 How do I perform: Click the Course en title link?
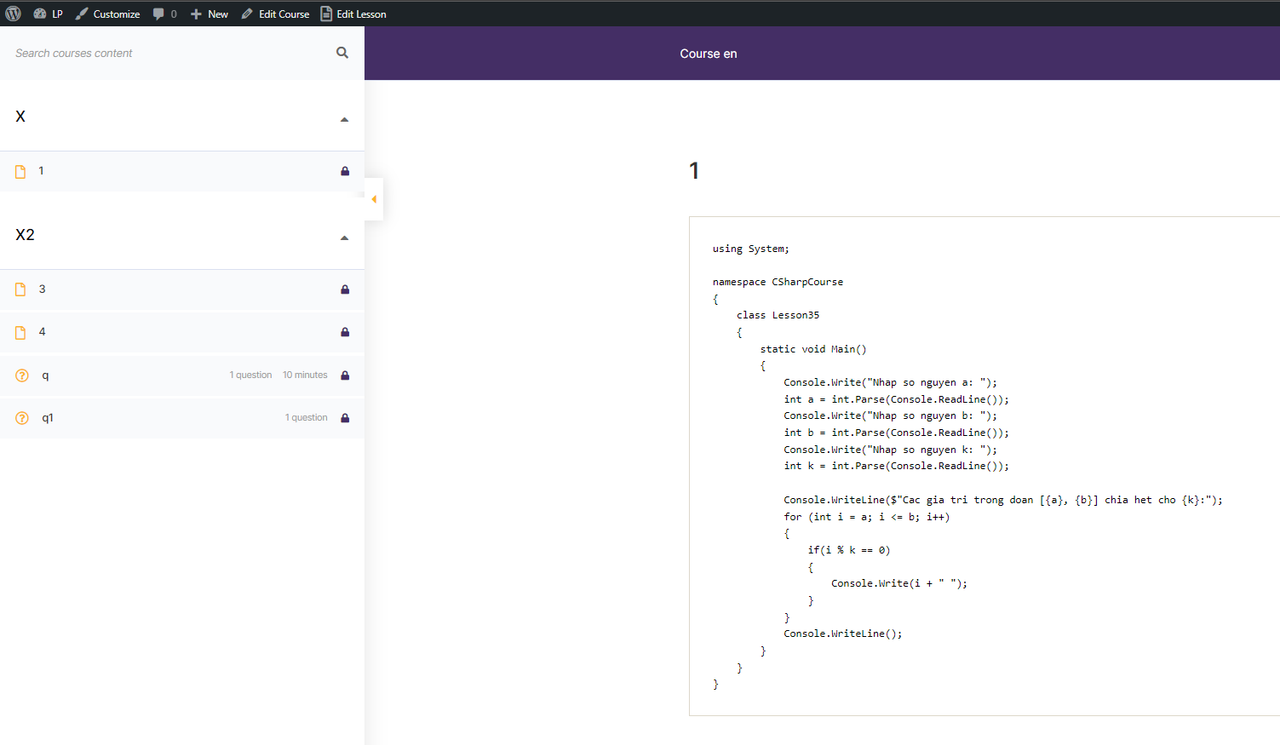click(x=708, y=53)
